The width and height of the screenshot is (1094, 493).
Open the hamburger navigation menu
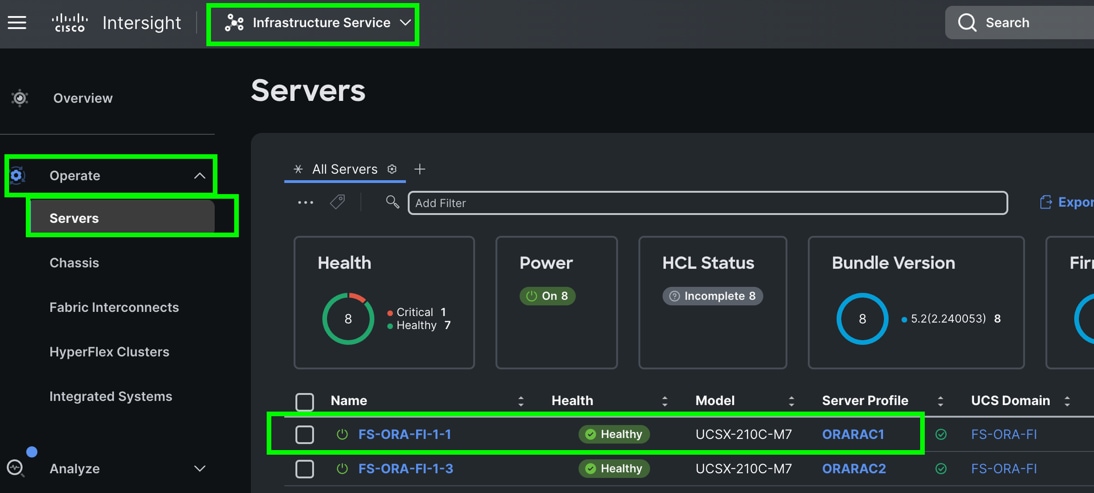(x=17, y=22)
